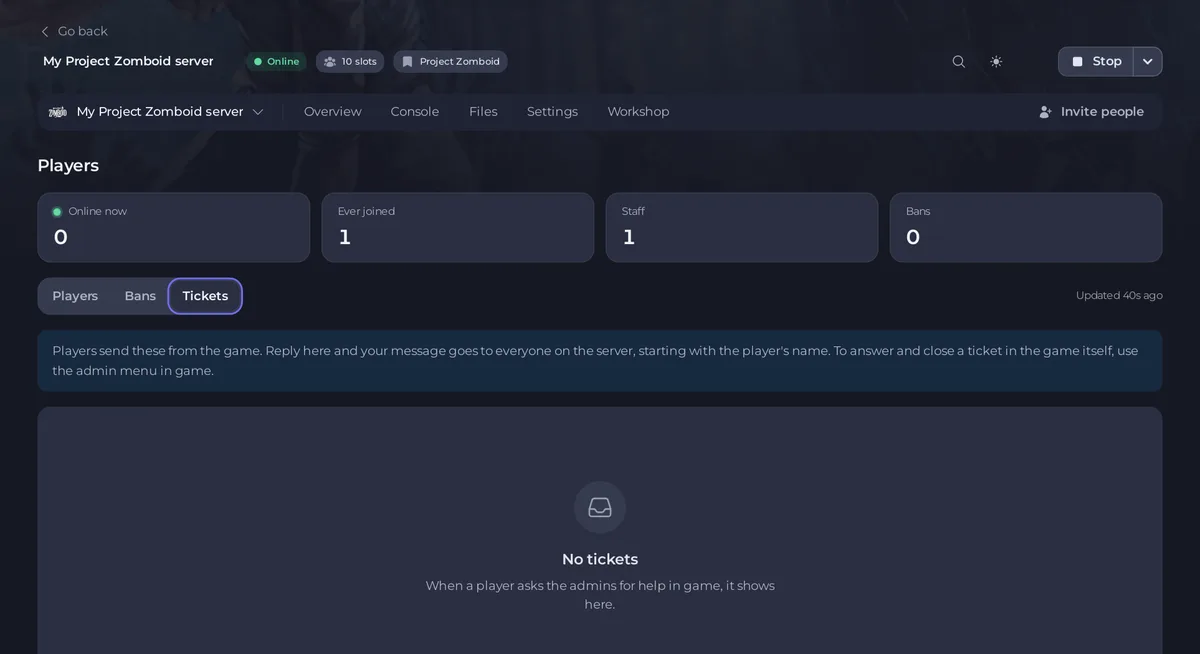Select the Online now stat card
This screenshot has width=1200, height=654.
pyautogui.click(x=174, y=228)
